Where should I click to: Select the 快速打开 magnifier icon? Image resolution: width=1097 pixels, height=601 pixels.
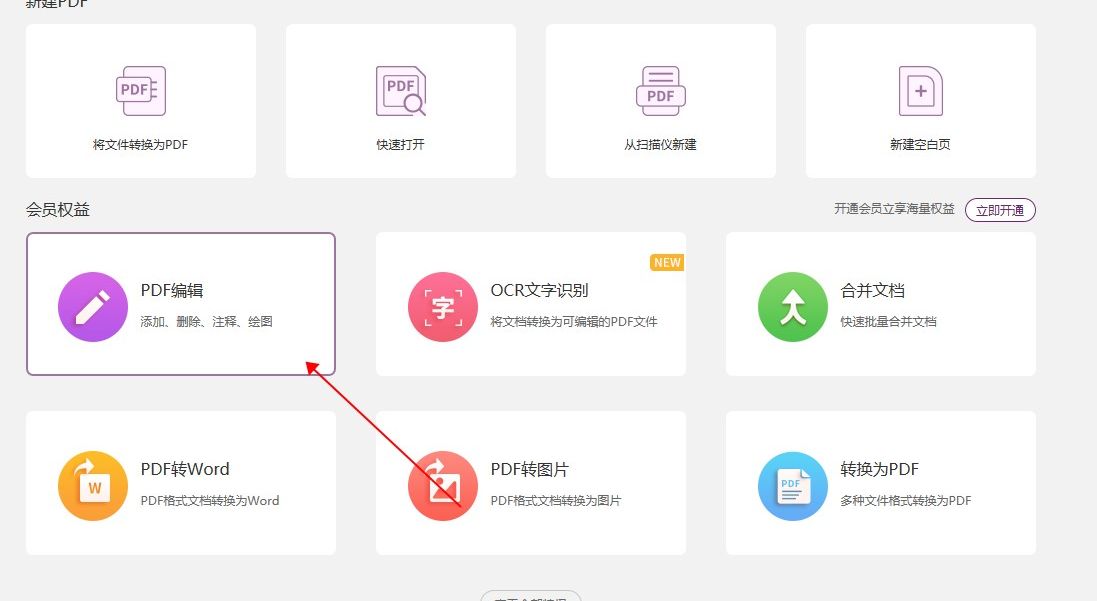coord(400,90)
